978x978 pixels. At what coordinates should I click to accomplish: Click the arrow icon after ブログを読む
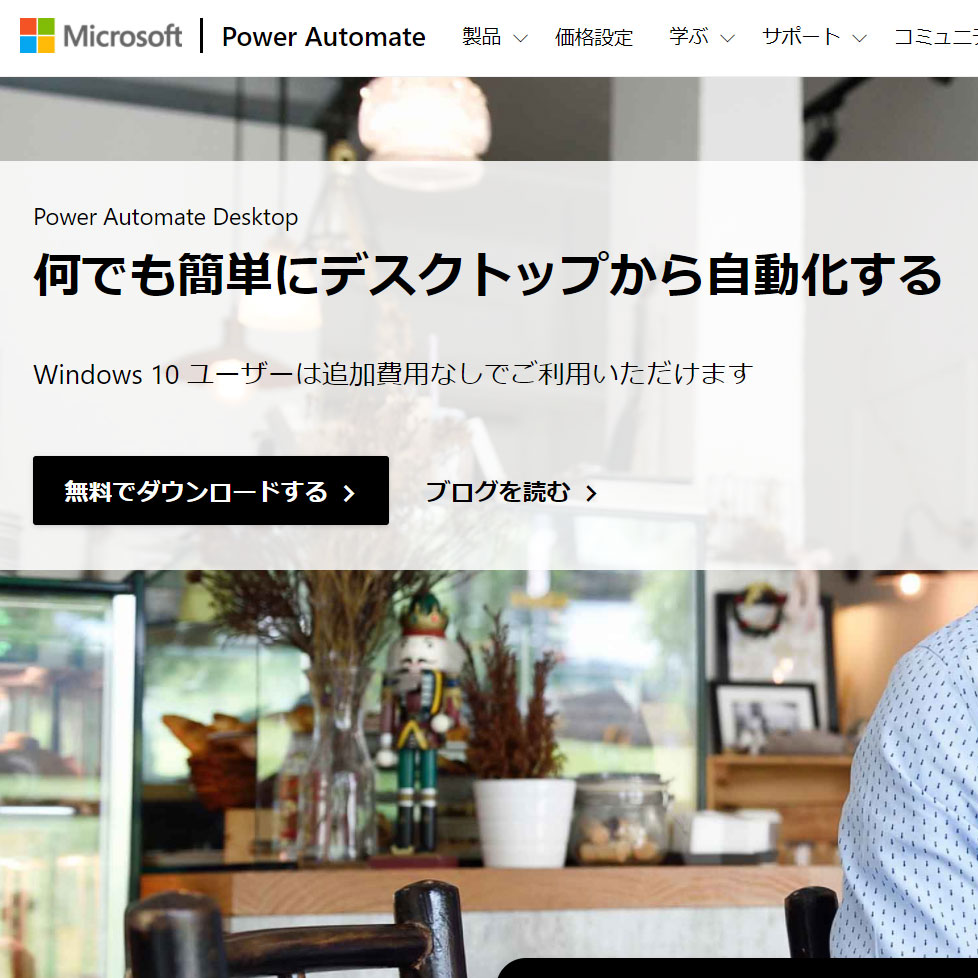[591, 493]
